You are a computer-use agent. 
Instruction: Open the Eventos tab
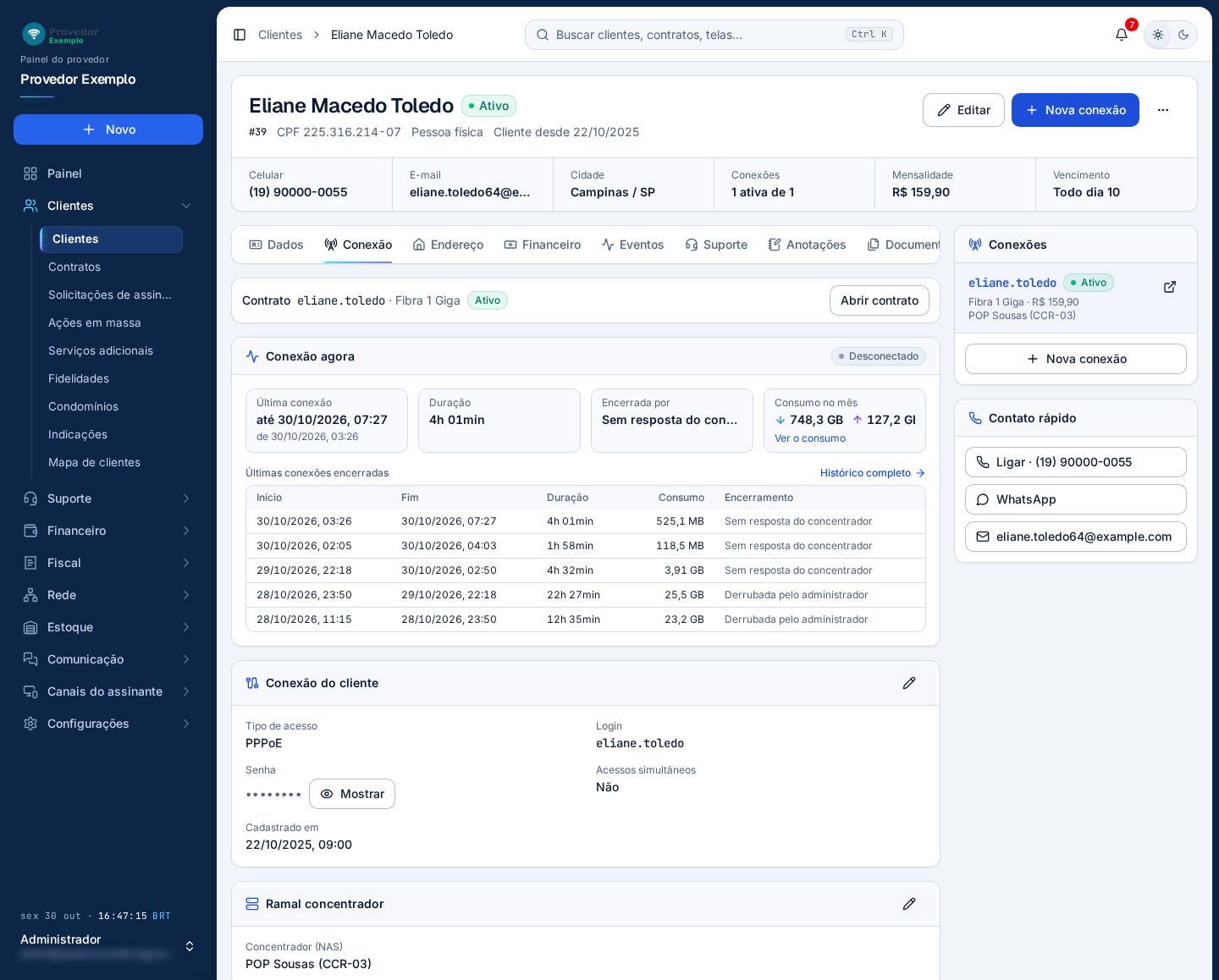pos(632,245)
